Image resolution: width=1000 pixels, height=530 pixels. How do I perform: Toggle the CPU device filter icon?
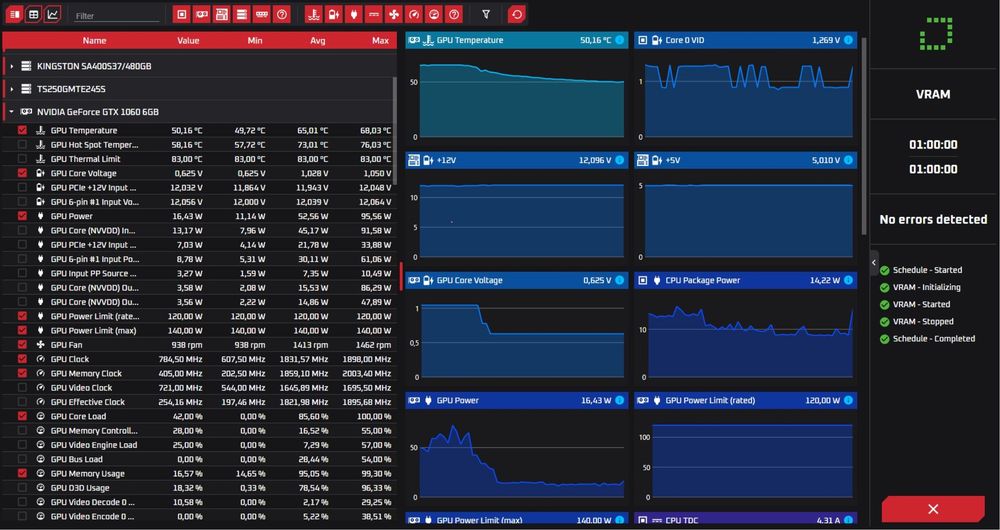[182, 14]
